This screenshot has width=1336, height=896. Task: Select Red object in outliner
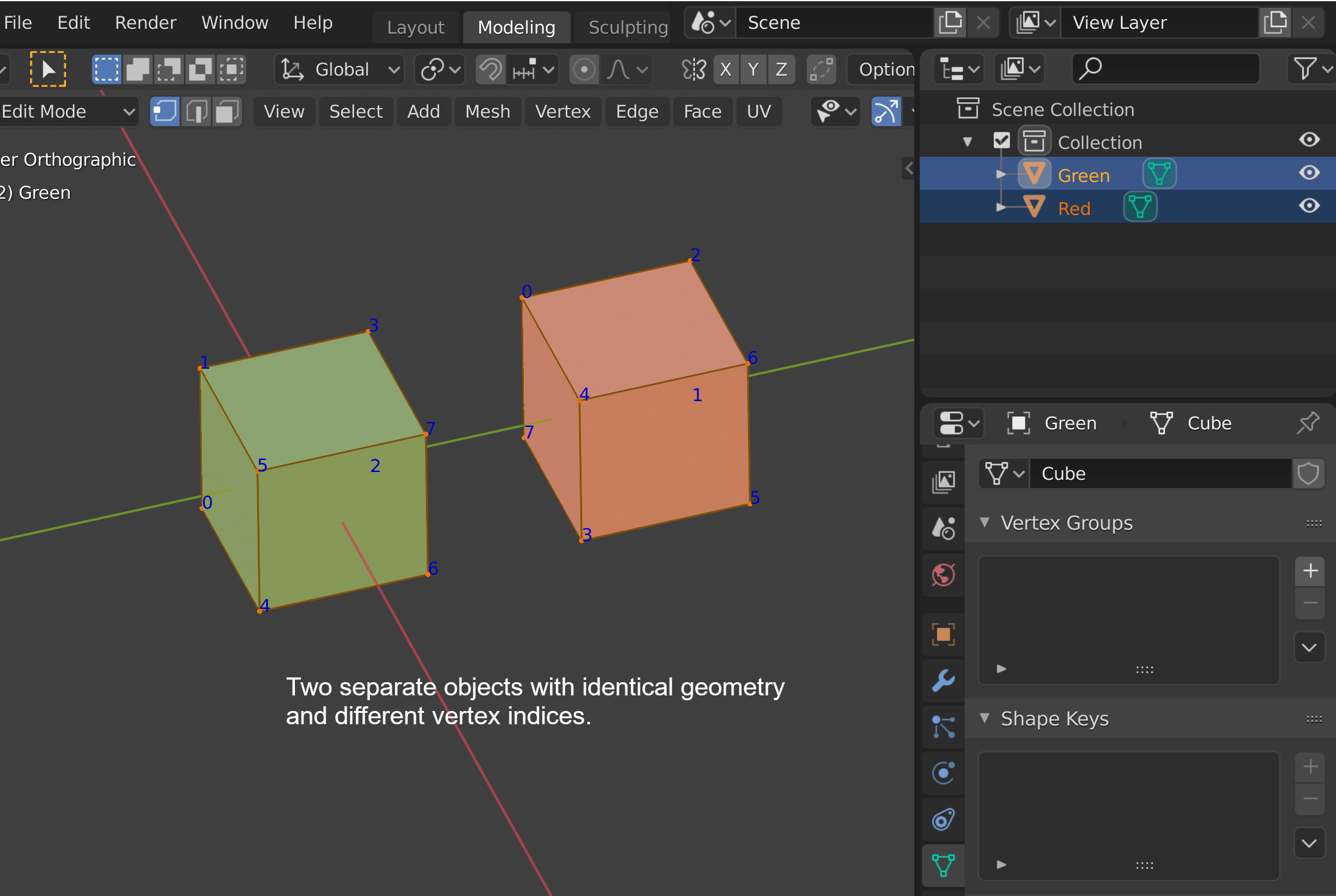point(1074,209)
